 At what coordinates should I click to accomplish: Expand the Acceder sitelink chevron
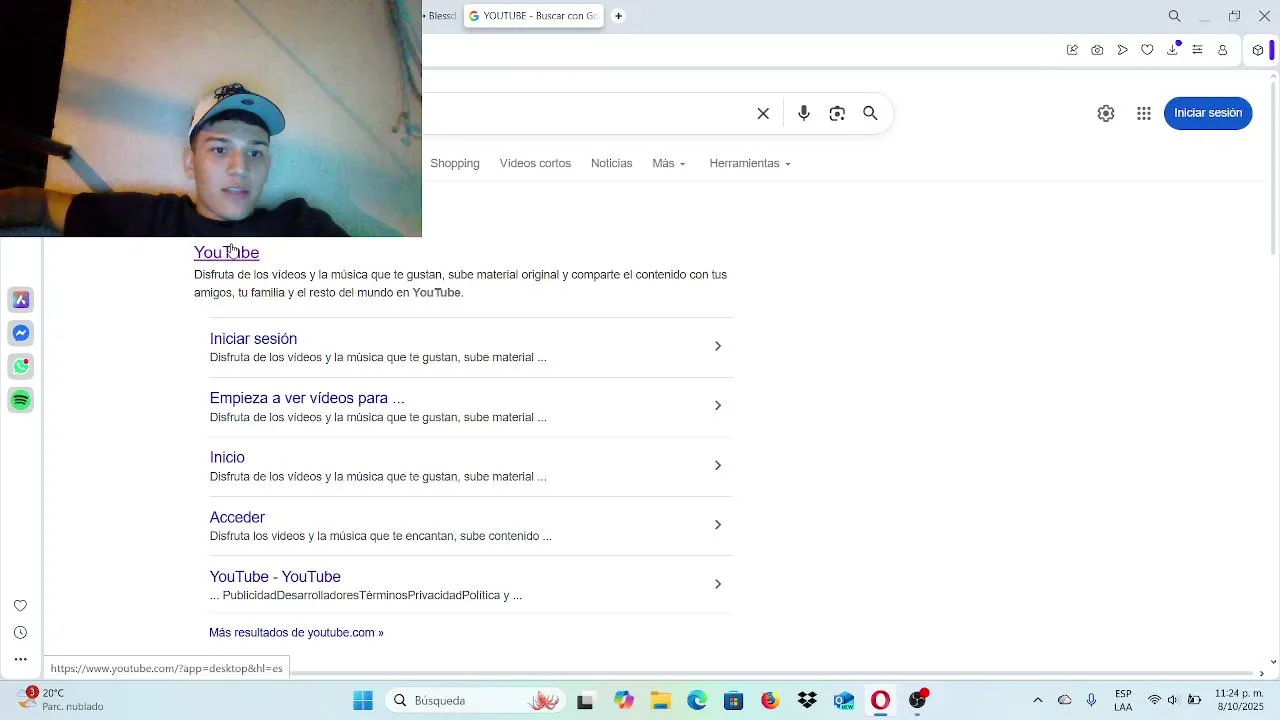click(717, 524)
